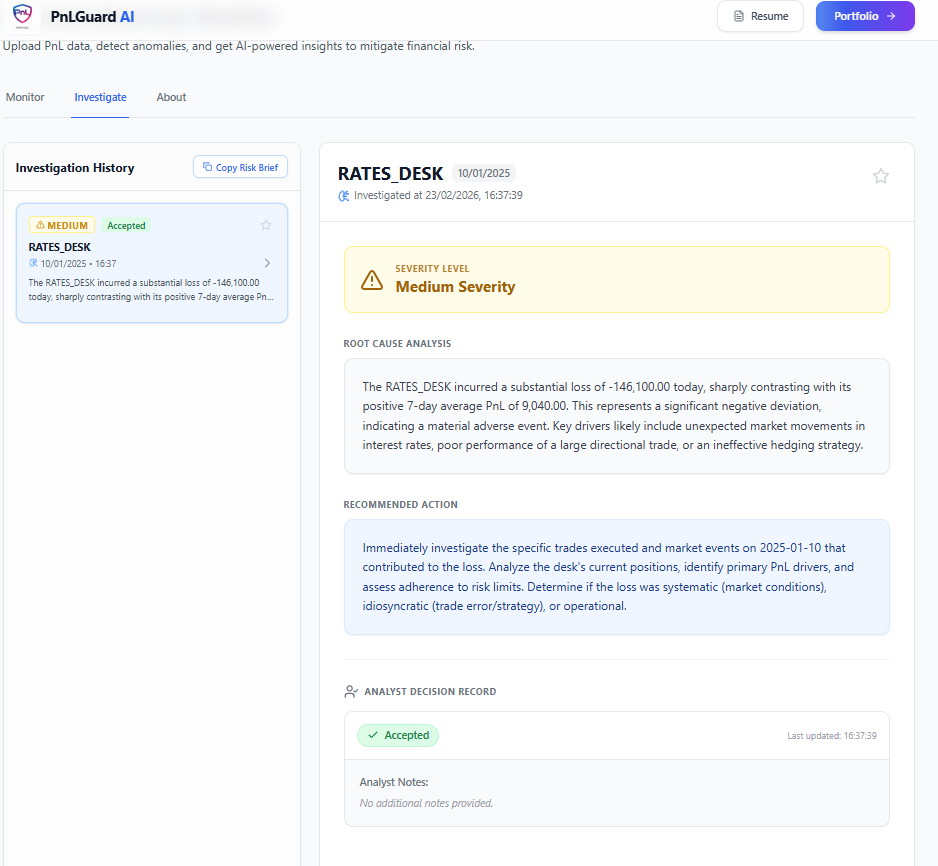938x866 pixels.
Task: Toggle the star on RATES_DESK history card
Action: point(266,225)
